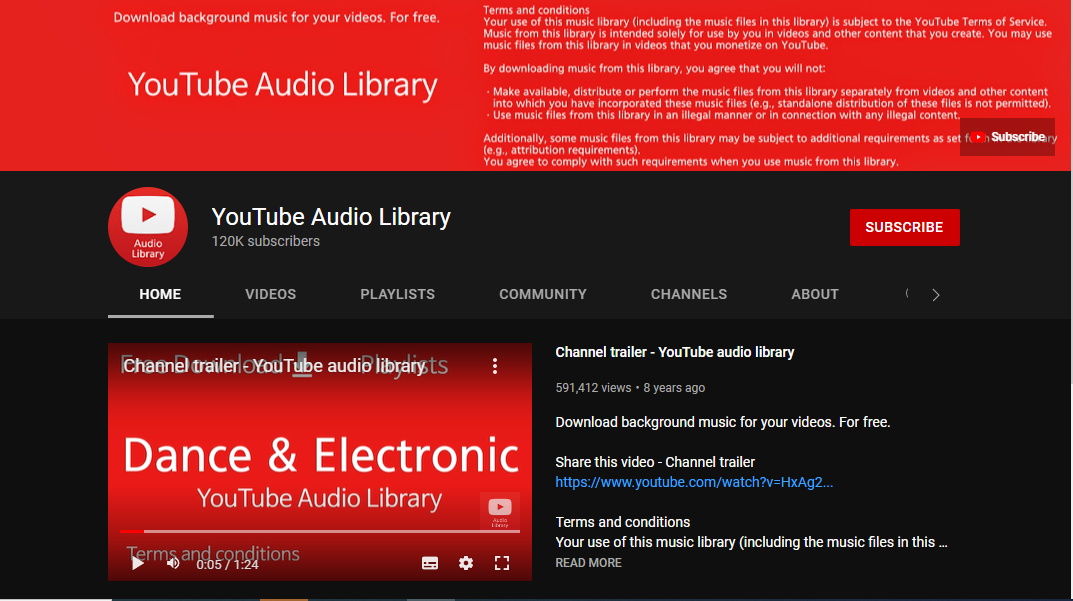Show more tabs with right chevron arrow
1073x601 pixels.
pyautogui.click(x=935, y=295)
